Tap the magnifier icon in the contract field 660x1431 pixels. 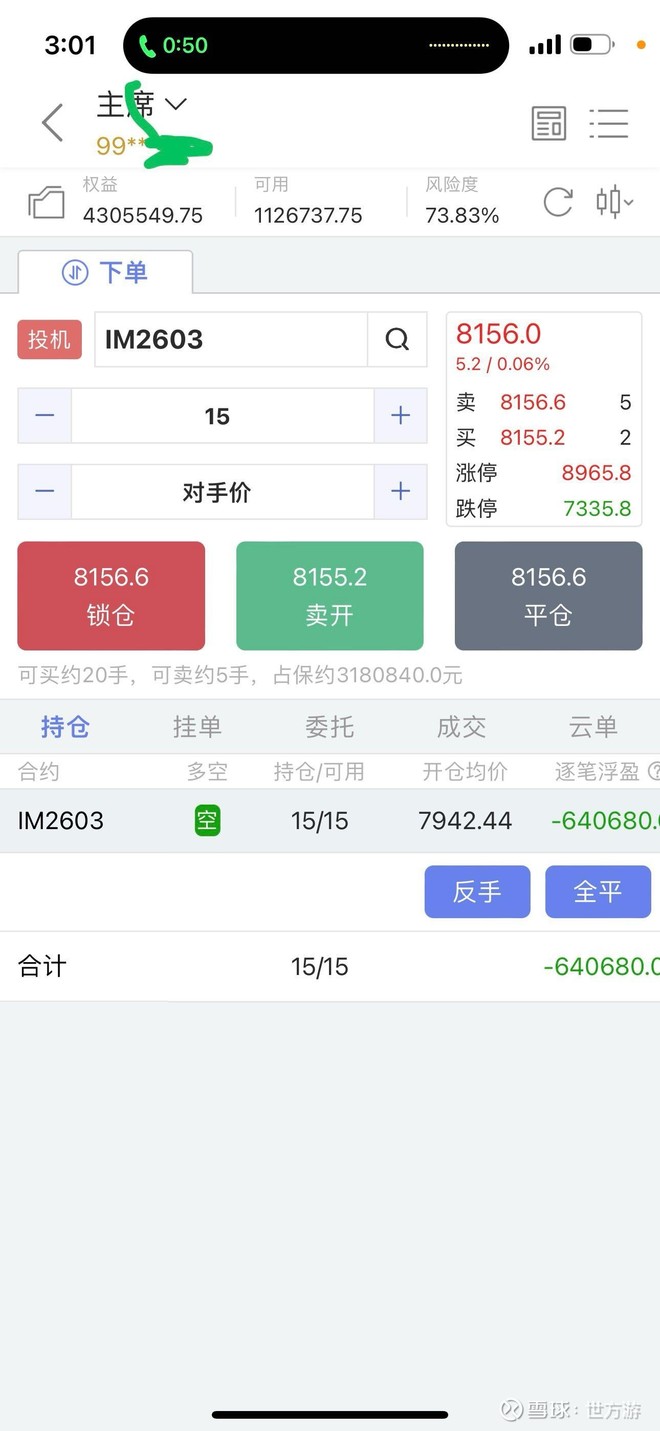point(398,340)
